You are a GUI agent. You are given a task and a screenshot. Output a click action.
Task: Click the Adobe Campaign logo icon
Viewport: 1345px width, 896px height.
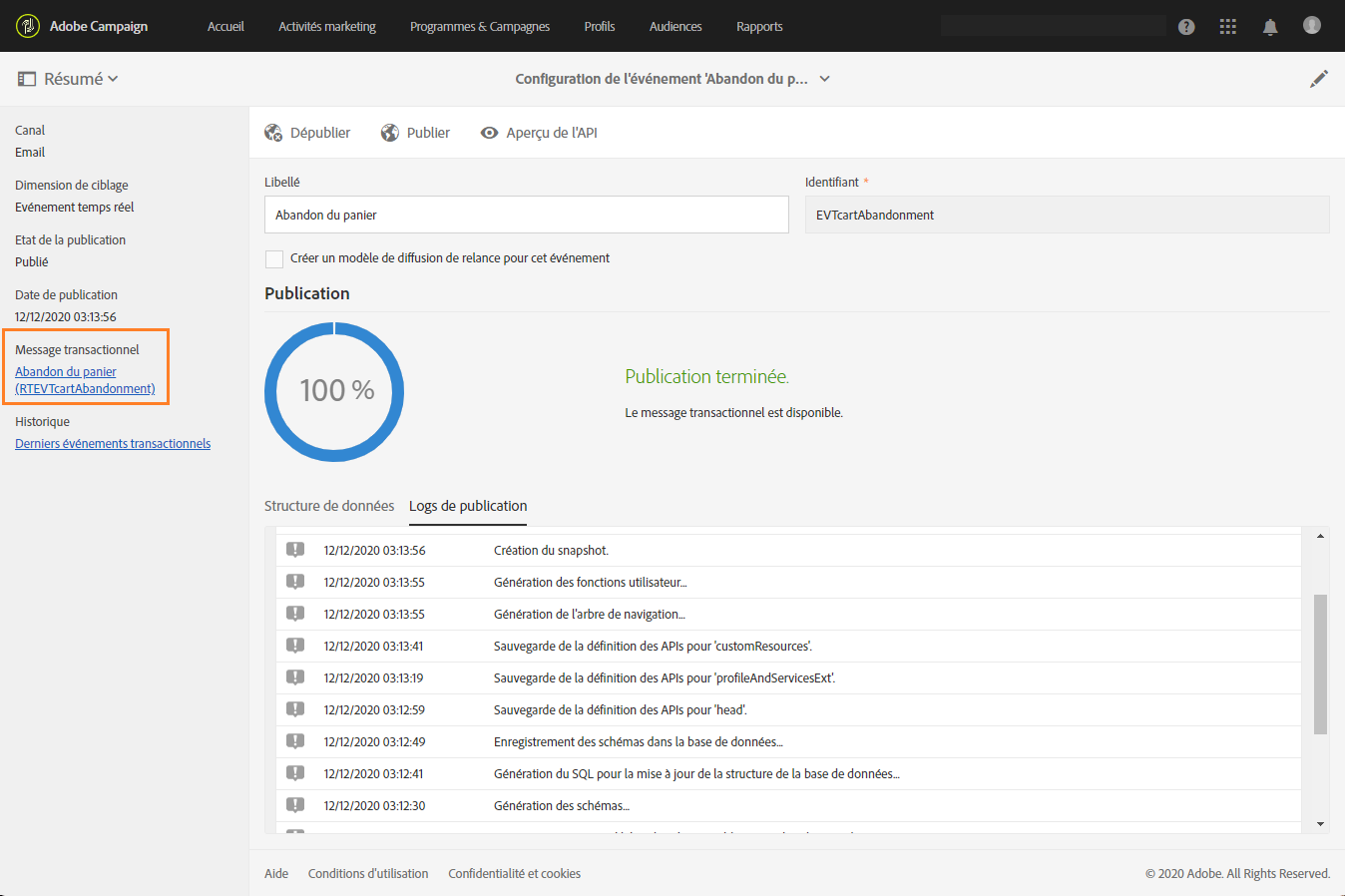point(28,26)
